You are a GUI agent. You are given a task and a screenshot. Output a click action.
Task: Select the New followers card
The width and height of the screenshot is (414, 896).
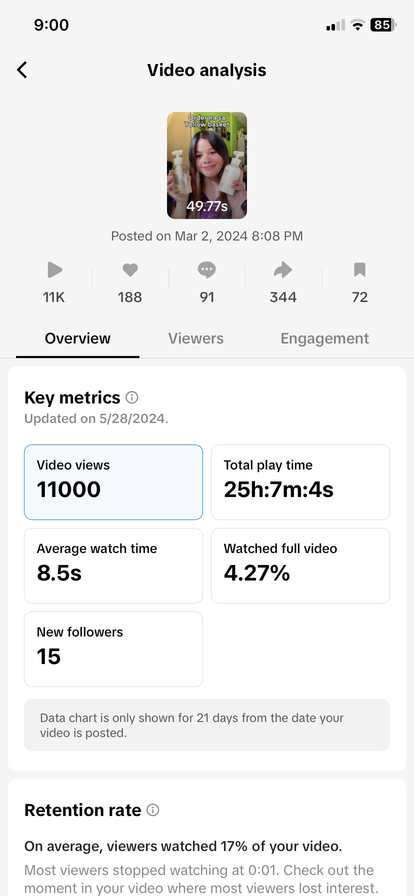(113, 649)
